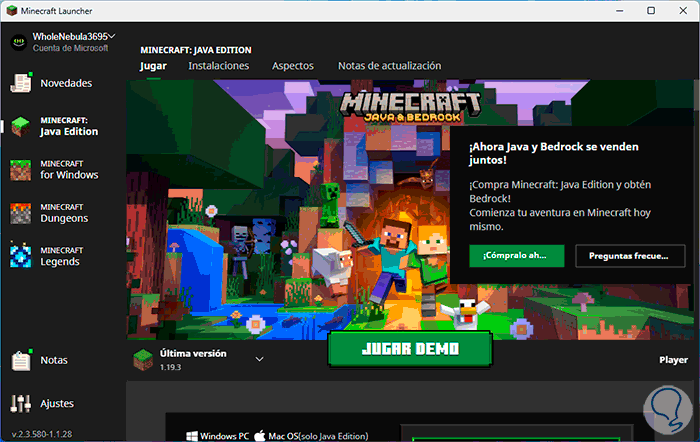The height and width of the screenshot is (442, 700).
Task: Switch to the Jugar tab
Action: click(153, 66)
